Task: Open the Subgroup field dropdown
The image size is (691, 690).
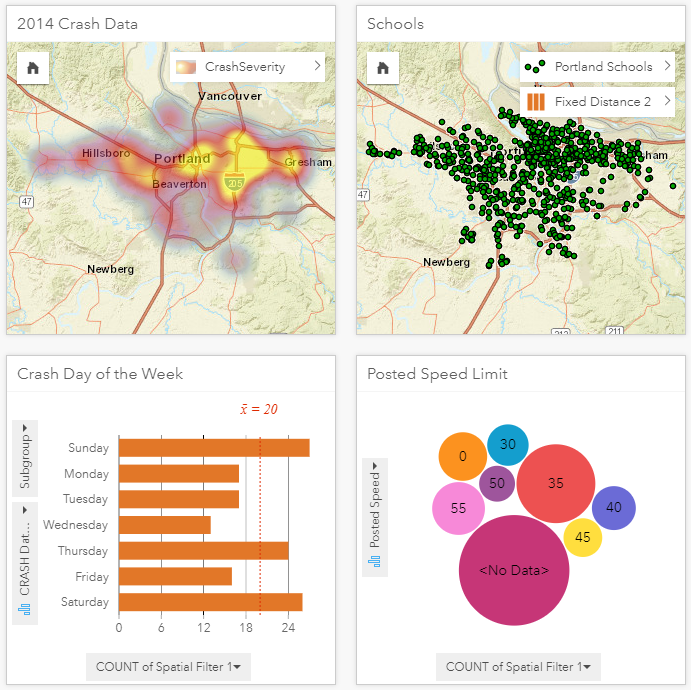Action: 25,458
